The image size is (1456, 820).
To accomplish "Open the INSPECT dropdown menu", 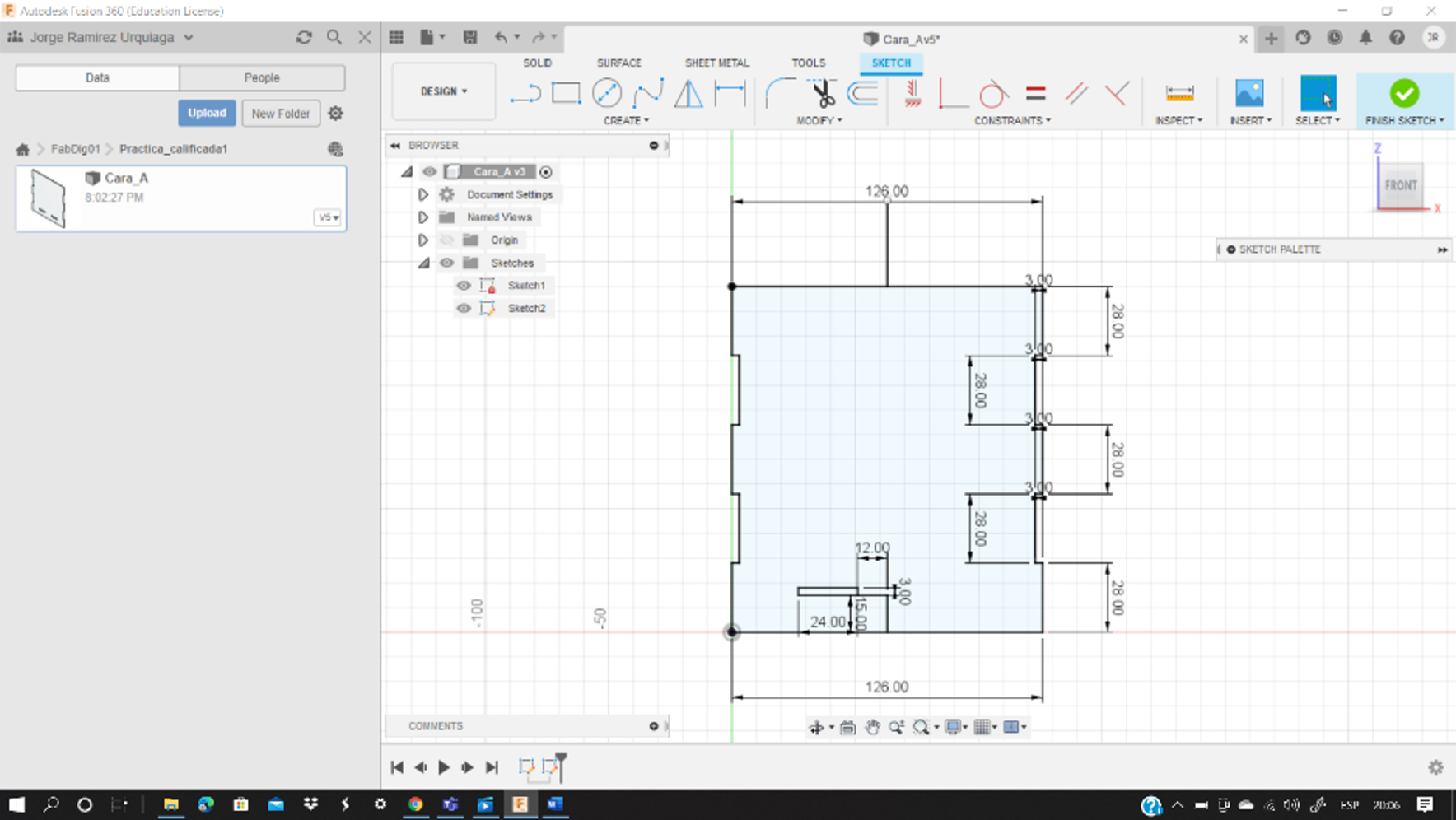I will (1178, 120).
